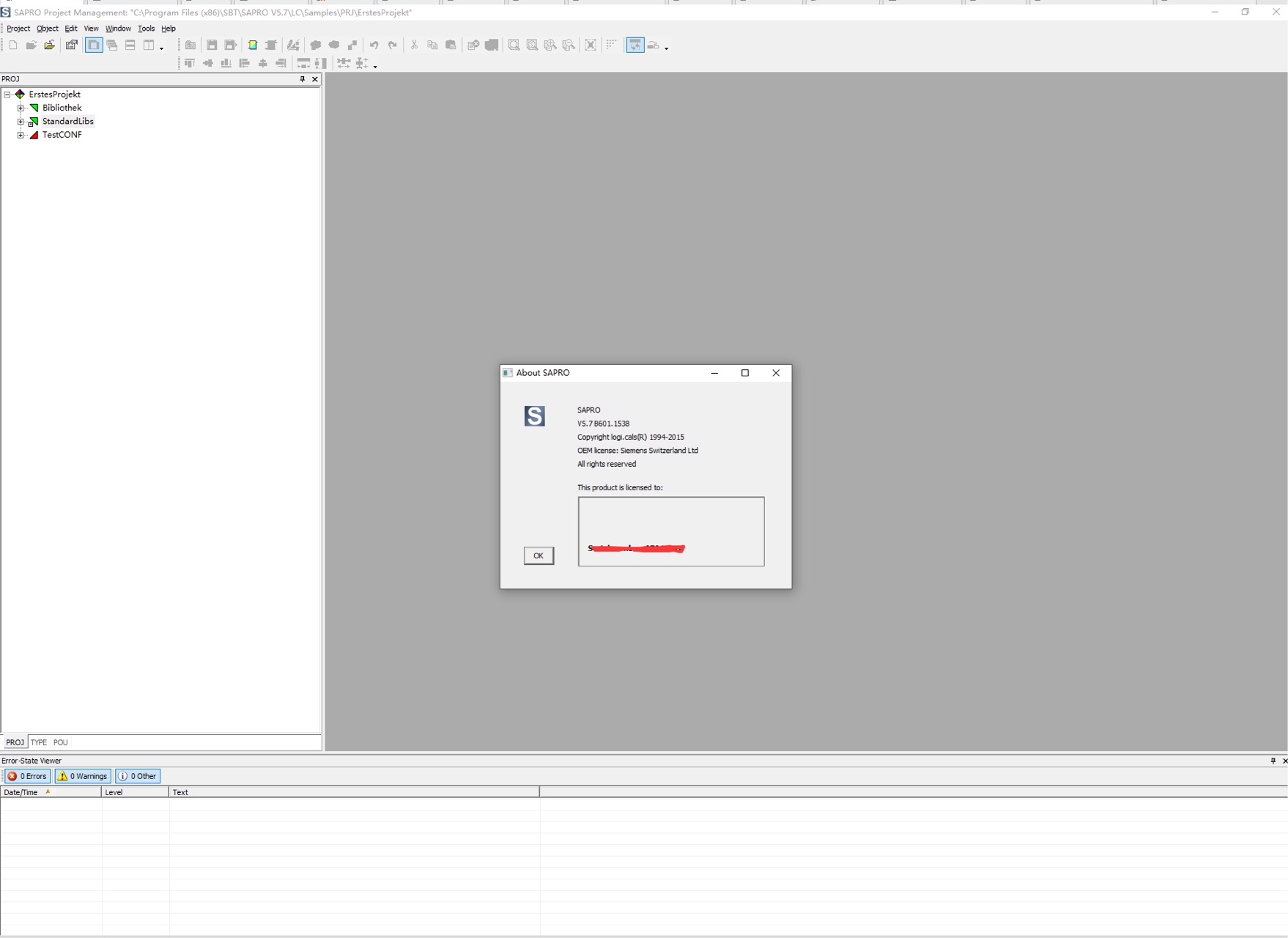
Task: Open the Project menu
Action: [18, 29]
